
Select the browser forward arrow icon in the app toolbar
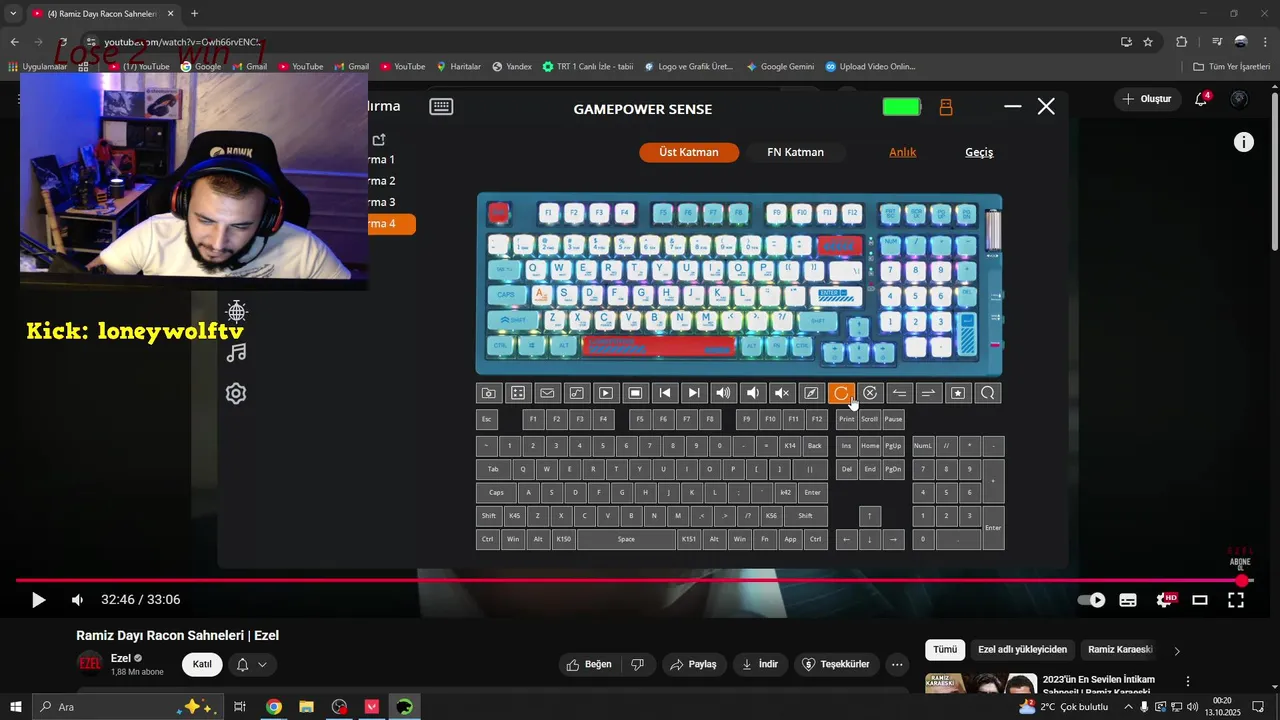929,393
